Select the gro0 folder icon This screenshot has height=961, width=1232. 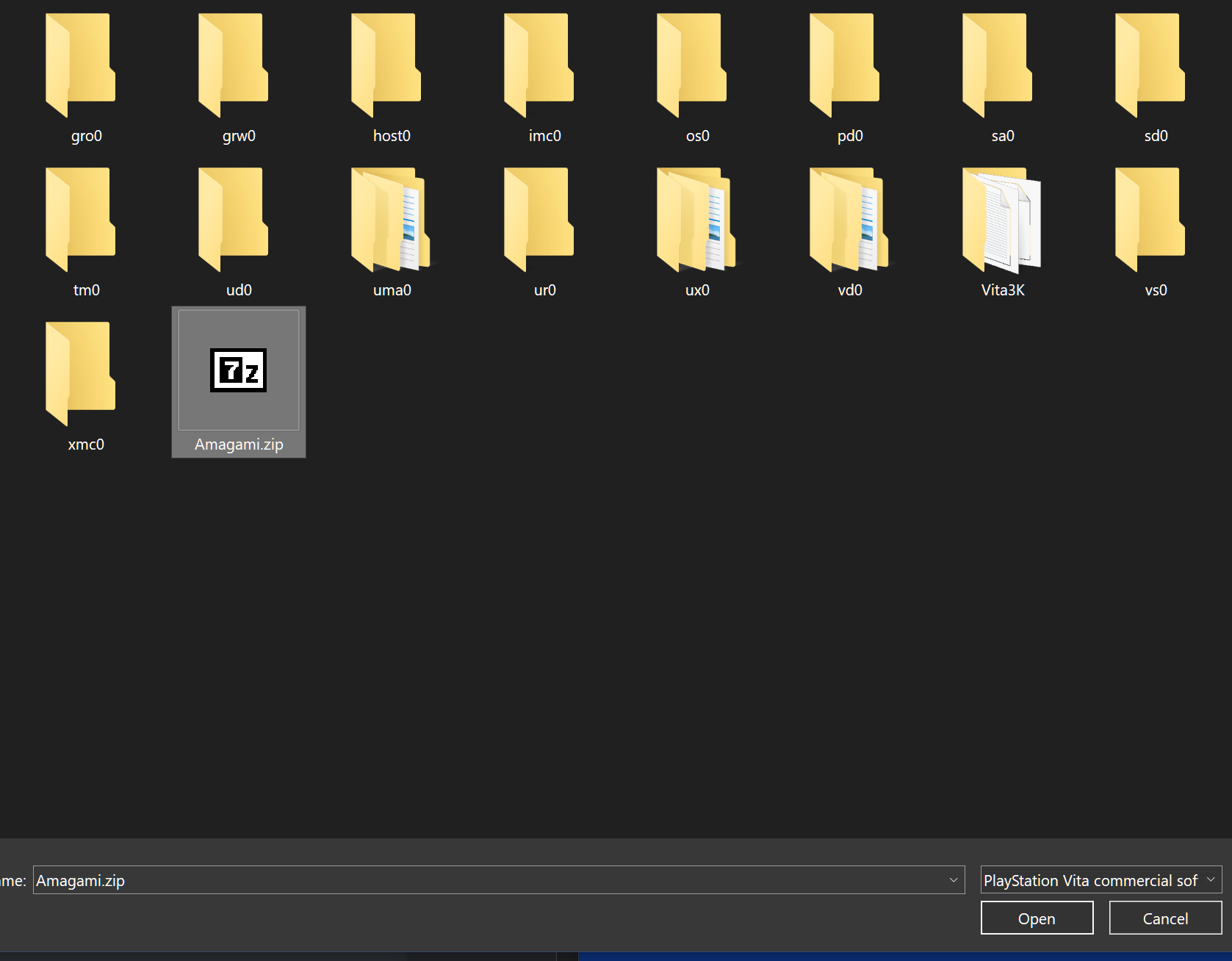point(80,65)
